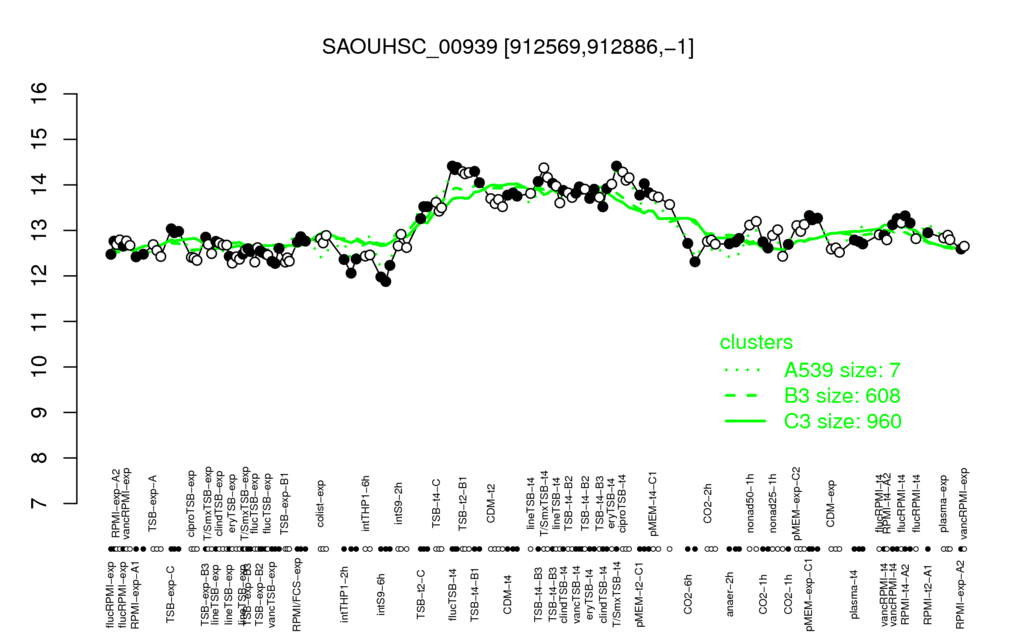Select x-axis label 'anaer-2h'
1024x640 pixels.
[x=729, y=594]
